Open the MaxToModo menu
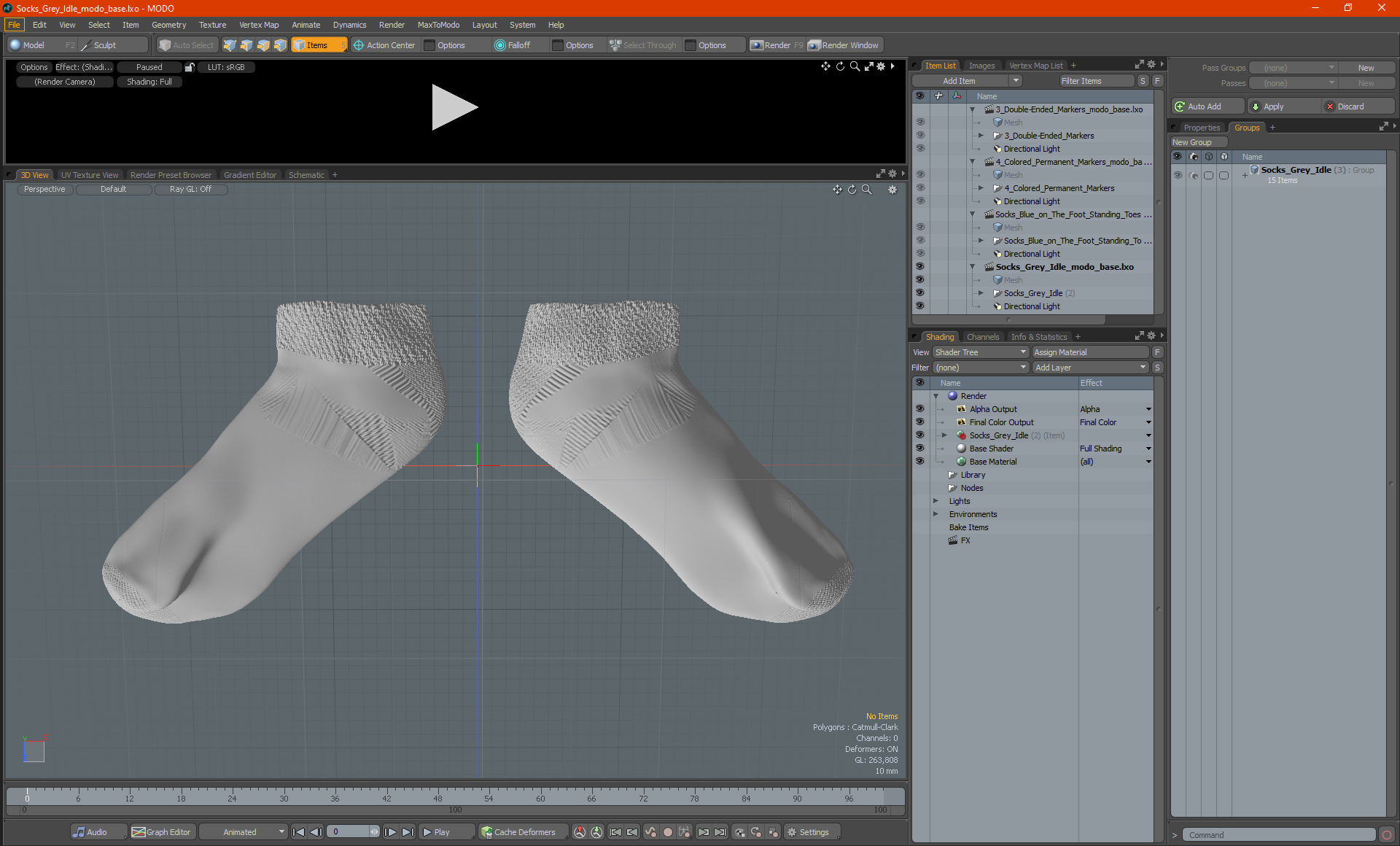This screenshot has width=1400, height=846. (438, 25)
